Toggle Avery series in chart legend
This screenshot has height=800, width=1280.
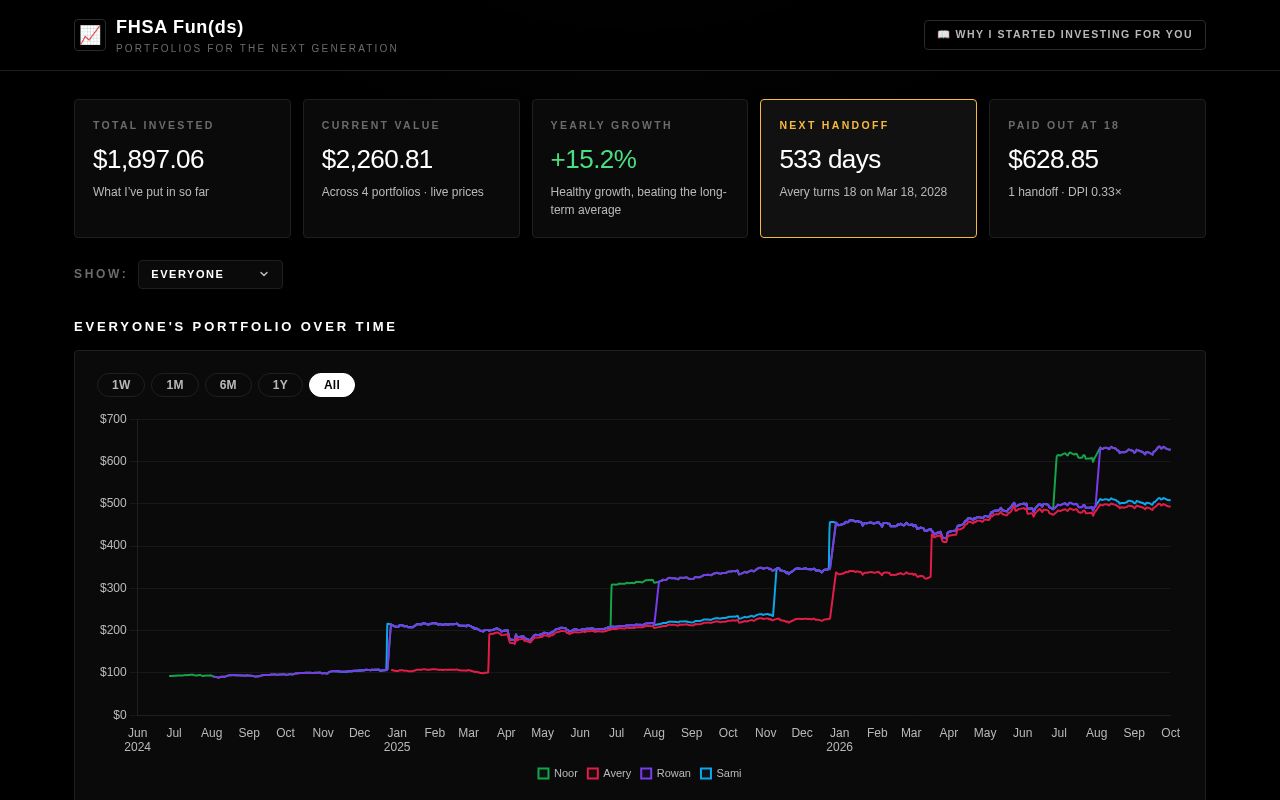pos(609,773)
